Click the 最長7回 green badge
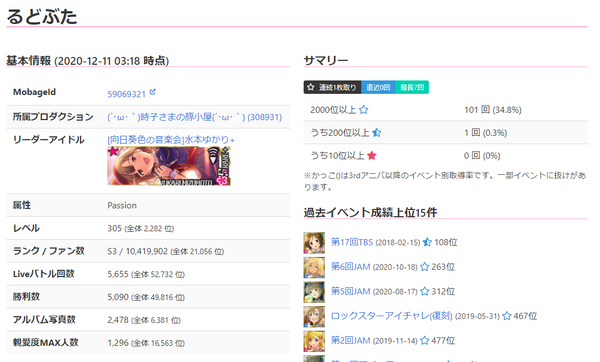 412,87
